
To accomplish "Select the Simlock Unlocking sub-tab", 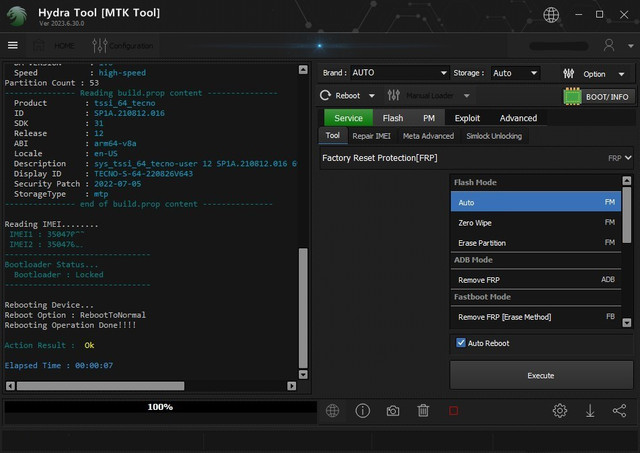I will pyautogui.click(x=494, y=136).
